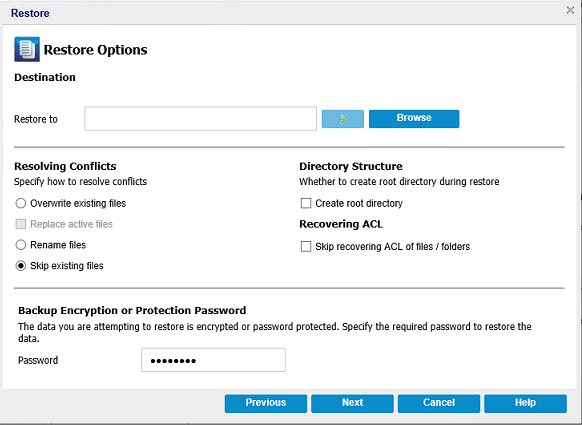The image size is (582, 425).
Task: Click the Restore Options document icon
Action: [27, 49]
